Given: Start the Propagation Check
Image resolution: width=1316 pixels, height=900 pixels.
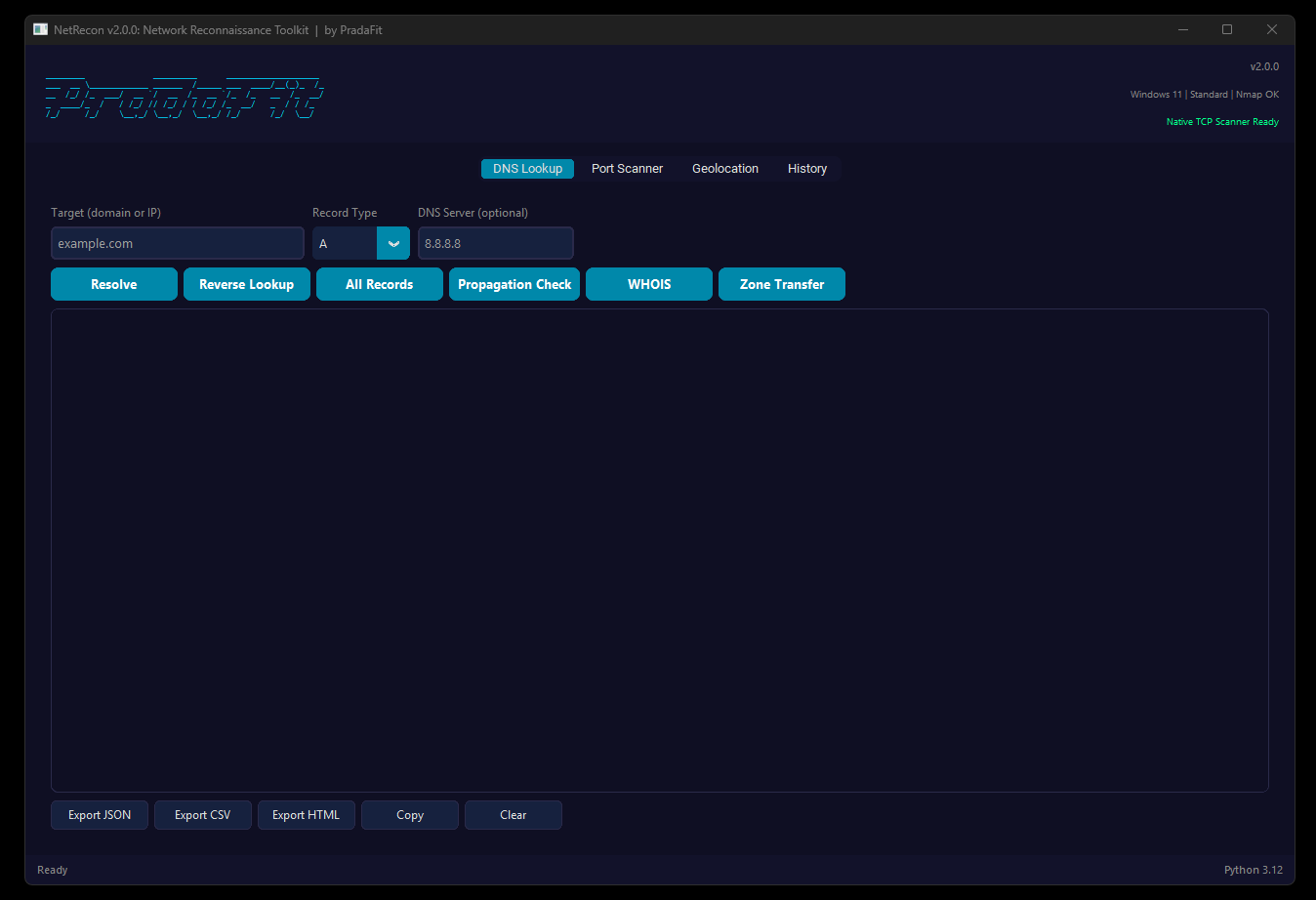Looking at the screenshot, I should point(514,284).
